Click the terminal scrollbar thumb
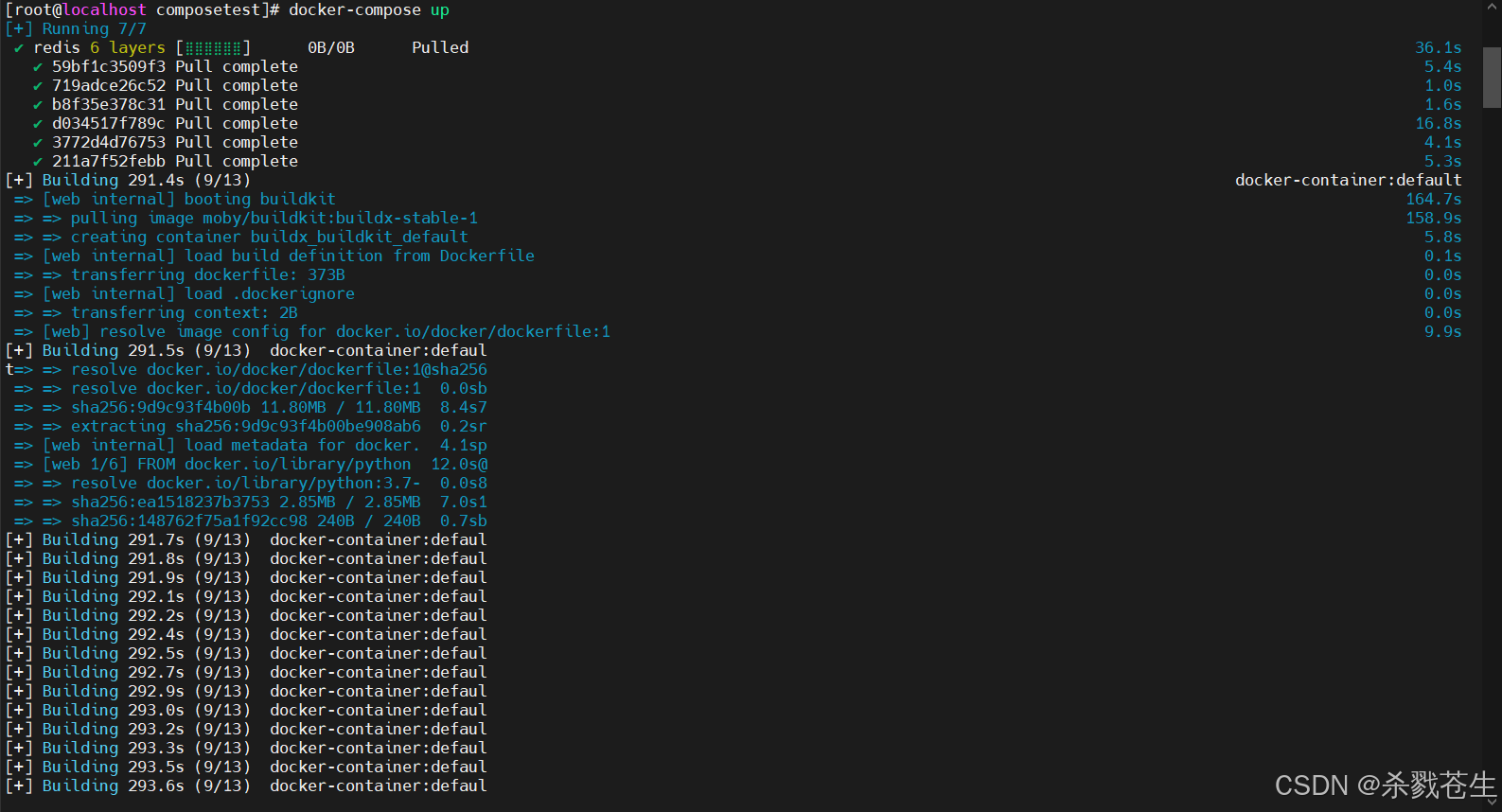Screen dimensions: 1502x812 click(1492, 78)
